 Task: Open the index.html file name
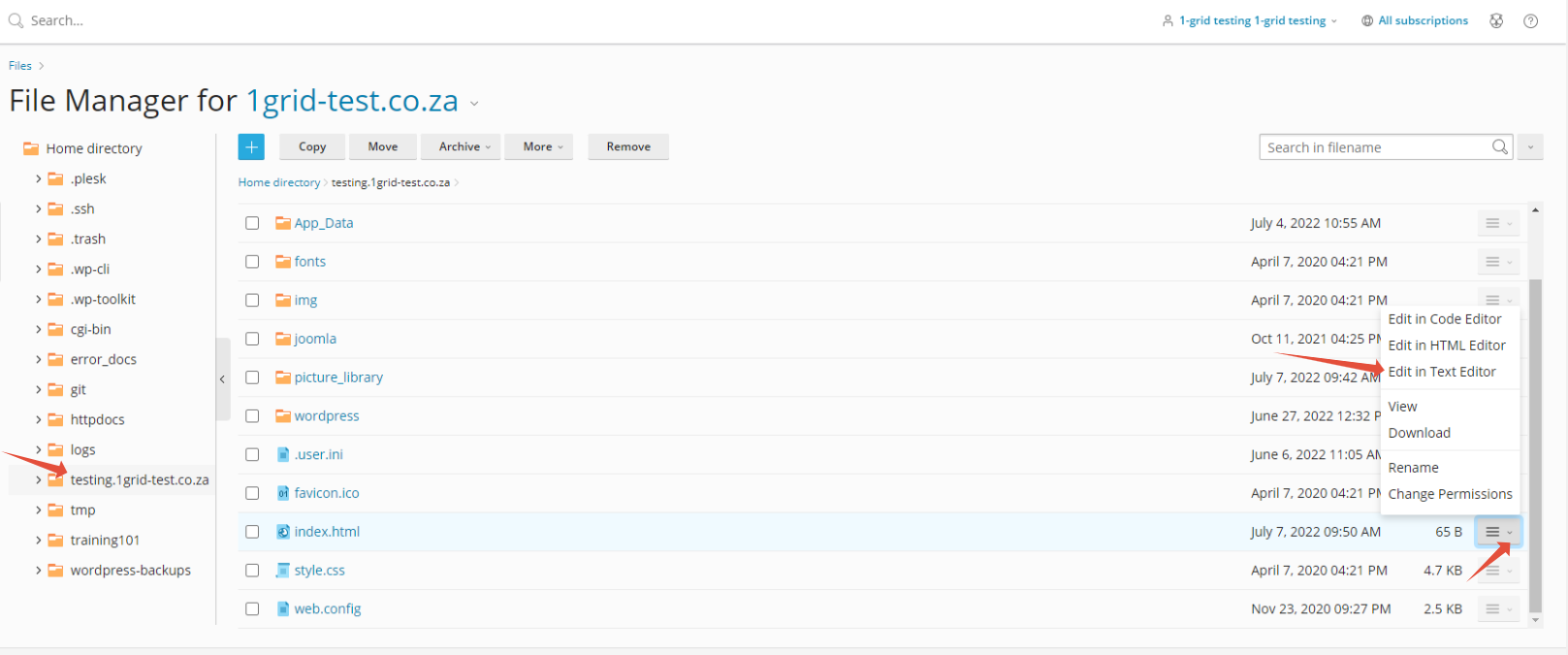pos(327,532)
